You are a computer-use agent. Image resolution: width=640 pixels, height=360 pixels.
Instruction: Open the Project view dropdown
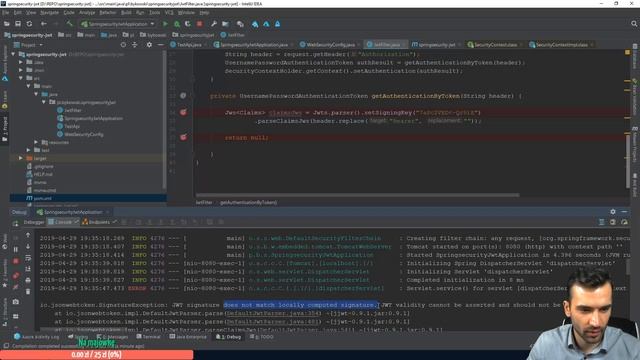pos(29,45)
